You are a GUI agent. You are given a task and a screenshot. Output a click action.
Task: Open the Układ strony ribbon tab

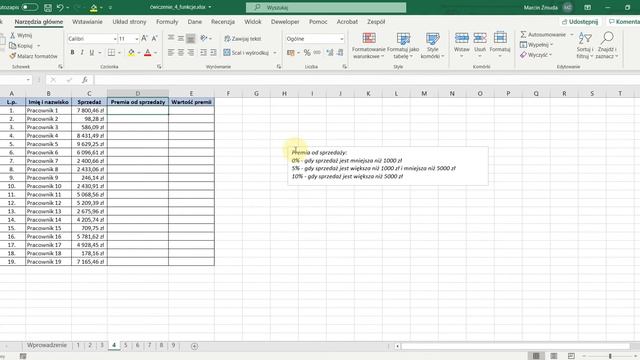(x=129, y=22)
